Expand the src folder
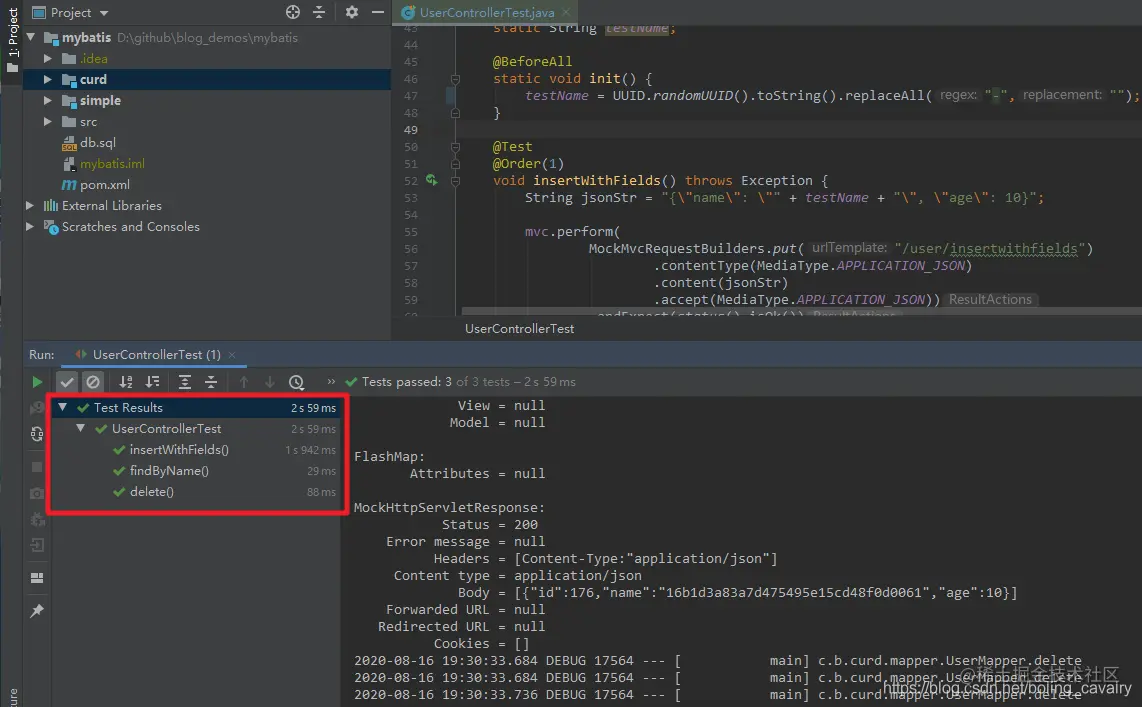This screenshot has width=1142, height=707. (x=47, y=122)
